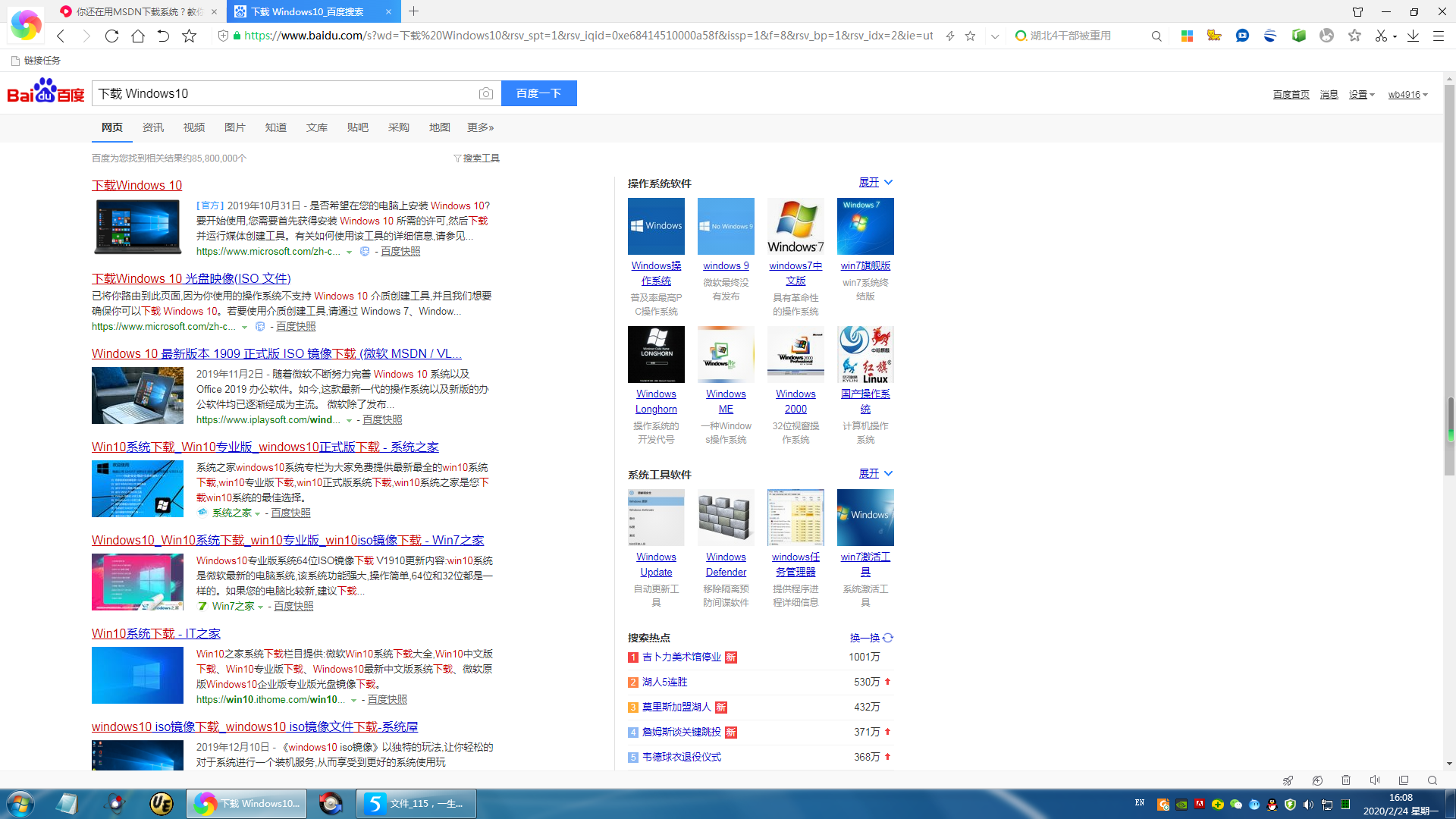The height and width of the screenshot is (819, 1456).
Task: Expand the 操作系统软件 展开 section
Action: click(x=876, y=183)
